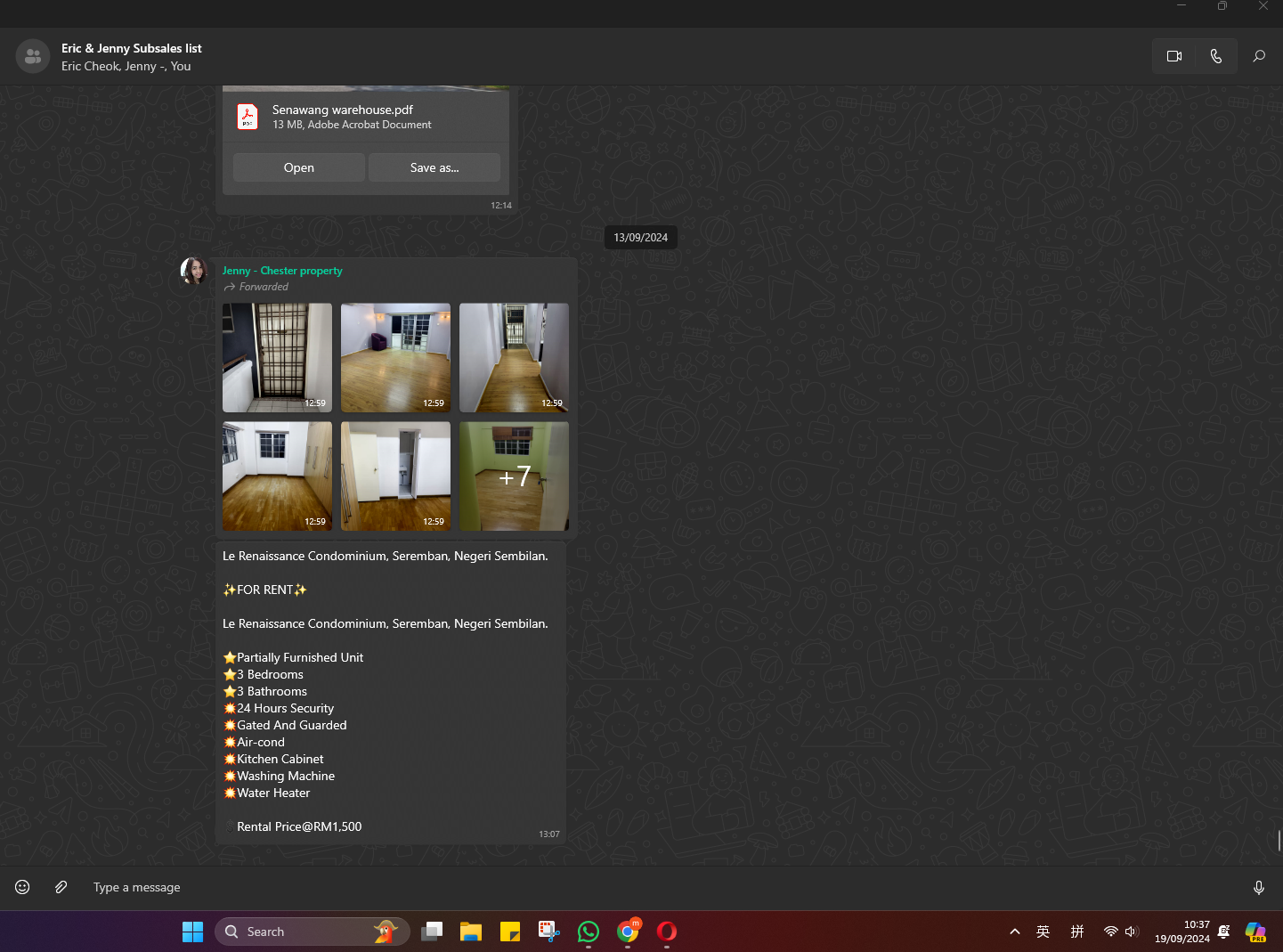The height and width of the screenshot is (952, 1283).
Task: Click the WhatsApp taskbar icon
Action: (589, 932)
